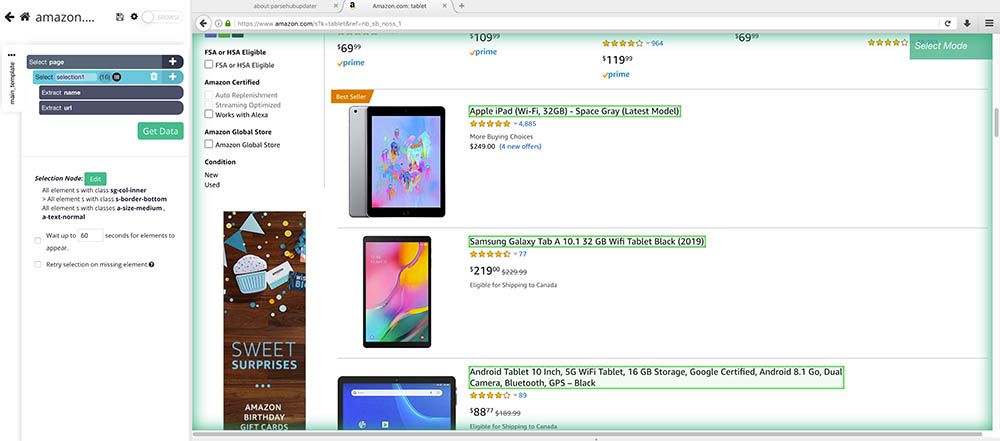Click the Samsung Galaxy Tab product image

tap(397, 292)
